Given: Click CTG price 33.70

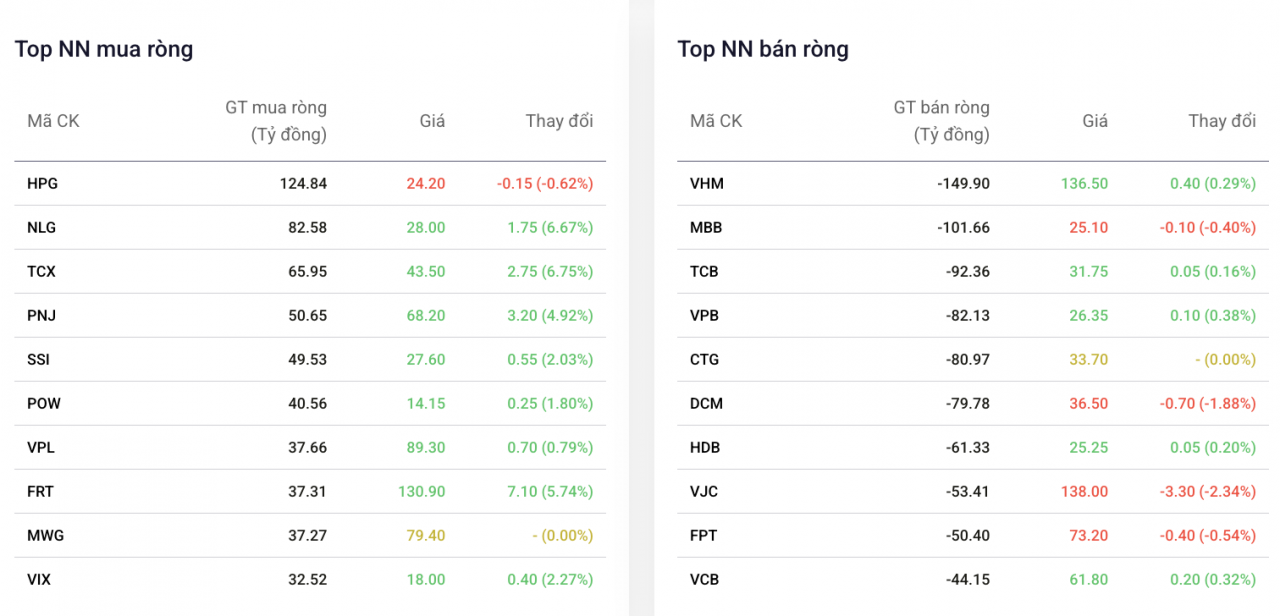Looking at the screenshot, I should (1089, 360).
